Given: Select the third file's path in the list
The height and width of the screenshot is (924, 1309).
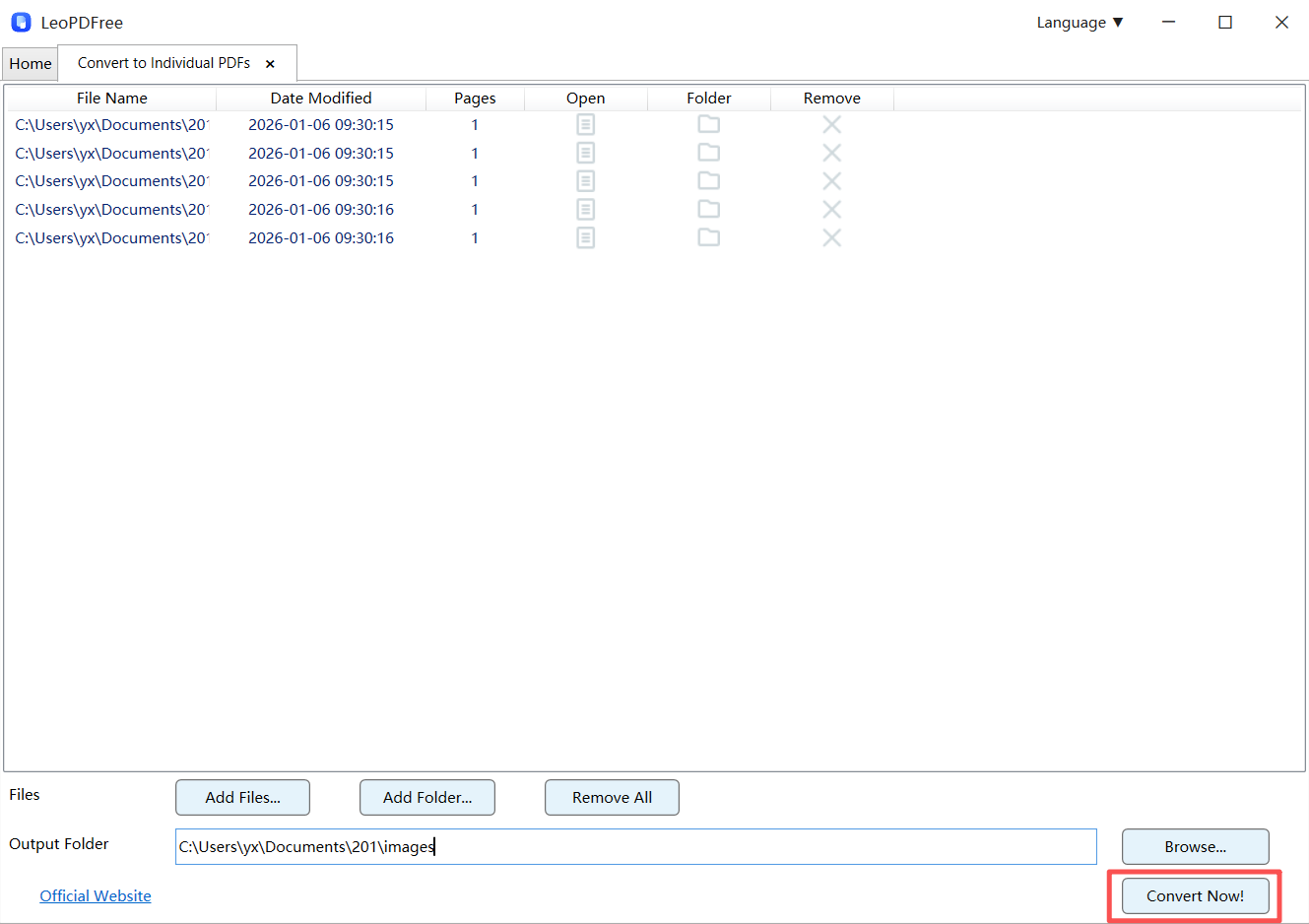Looking at the screenshot, I should point(111,181).
